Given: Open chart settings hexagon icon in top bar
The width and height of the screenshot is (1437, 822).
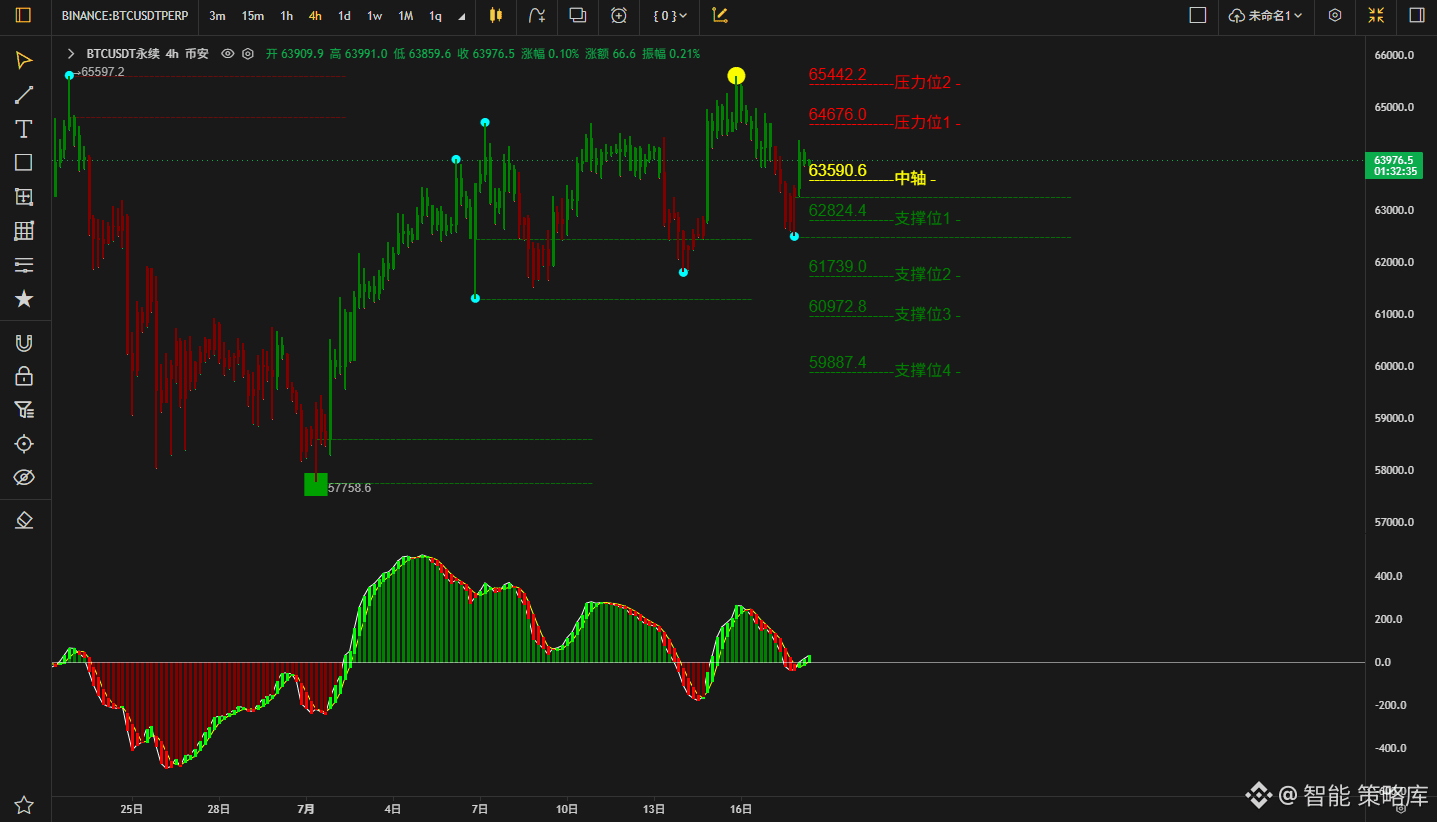Looking at the screenshot, I should pos(1335,15).
